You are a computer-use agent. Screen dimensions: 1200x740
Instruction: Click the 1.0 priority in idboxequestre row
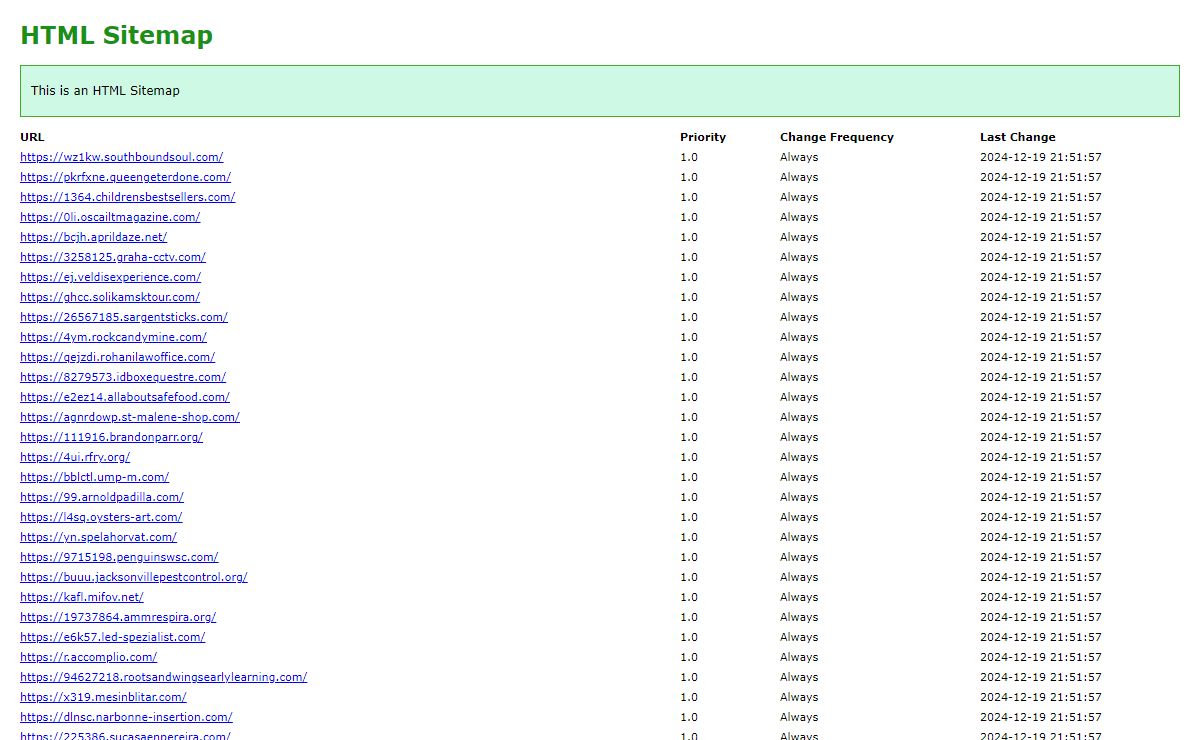tap(689, 377)
